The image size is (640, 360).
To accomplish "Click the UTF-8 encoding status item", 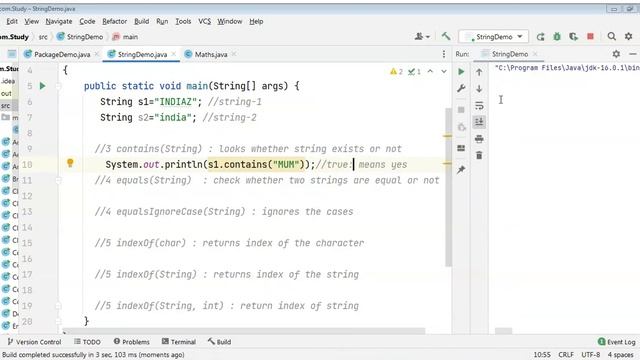I will [x=591, y=355].
